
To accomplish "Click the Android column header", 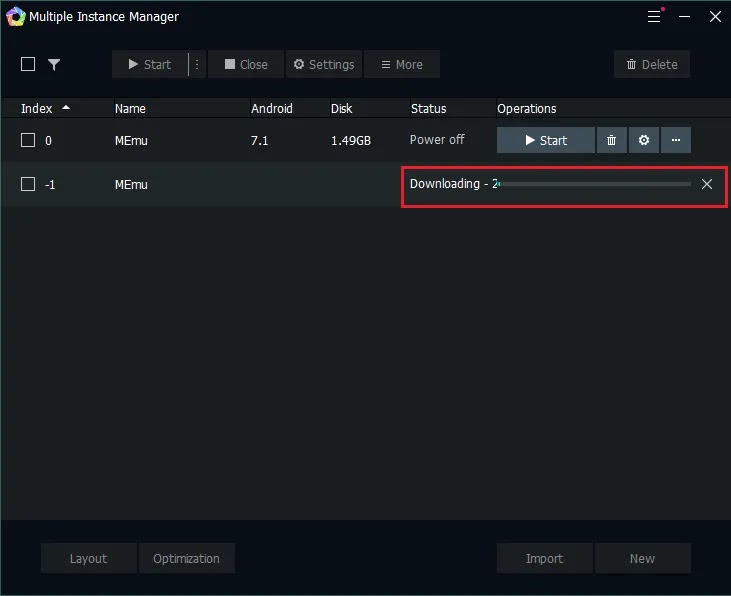I will [272, 109].
